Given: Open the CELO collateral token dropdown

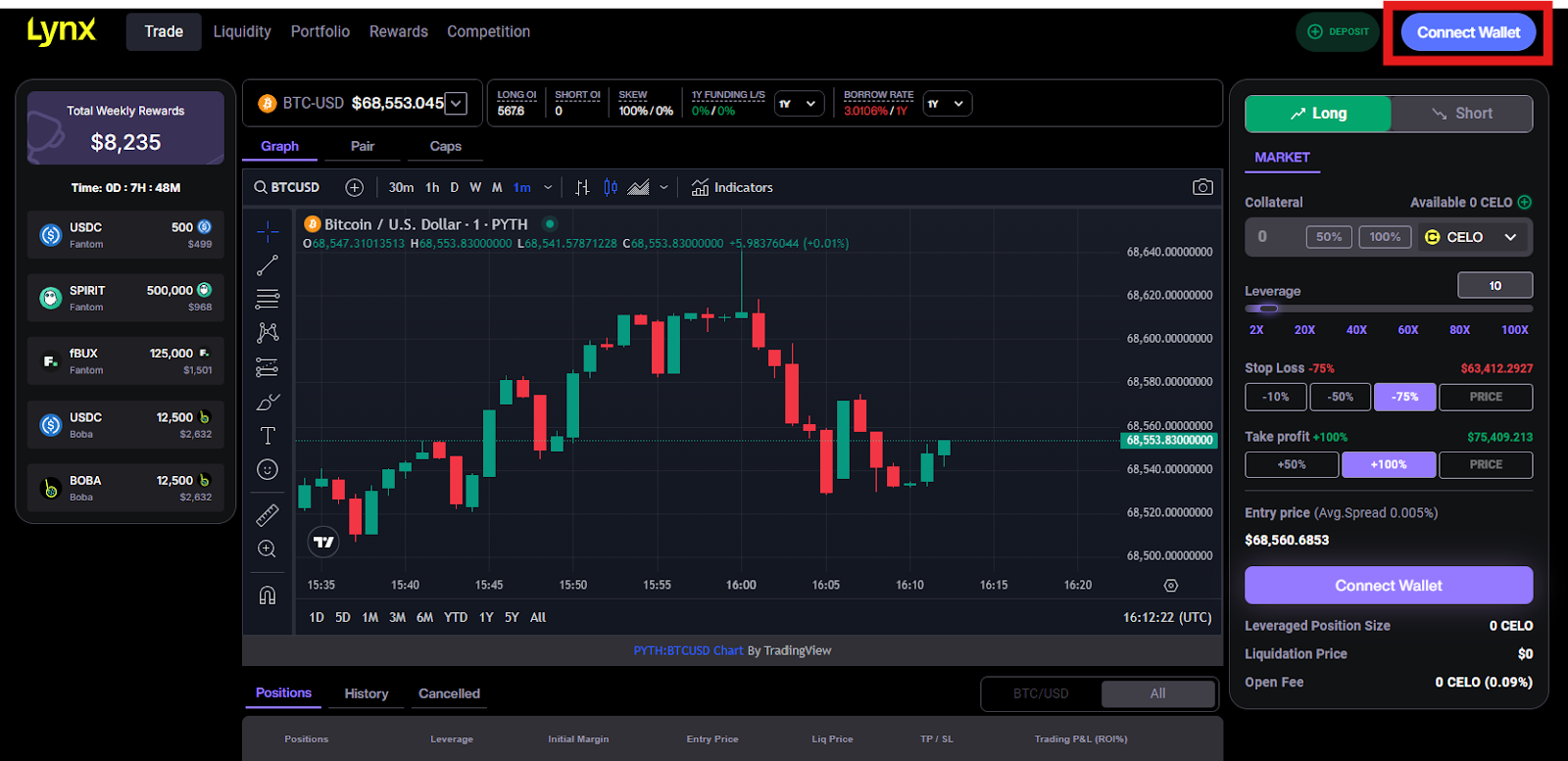Looking at the screenshot, I should click(x=1471, y=237).
